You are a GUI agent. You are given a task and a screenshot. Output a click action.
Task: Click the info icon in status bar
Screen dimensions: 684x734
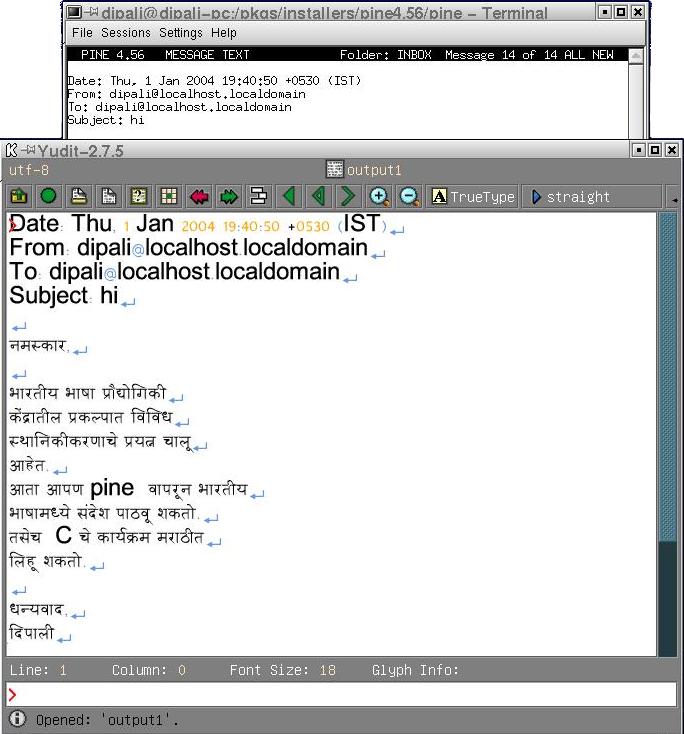point(18,719)
